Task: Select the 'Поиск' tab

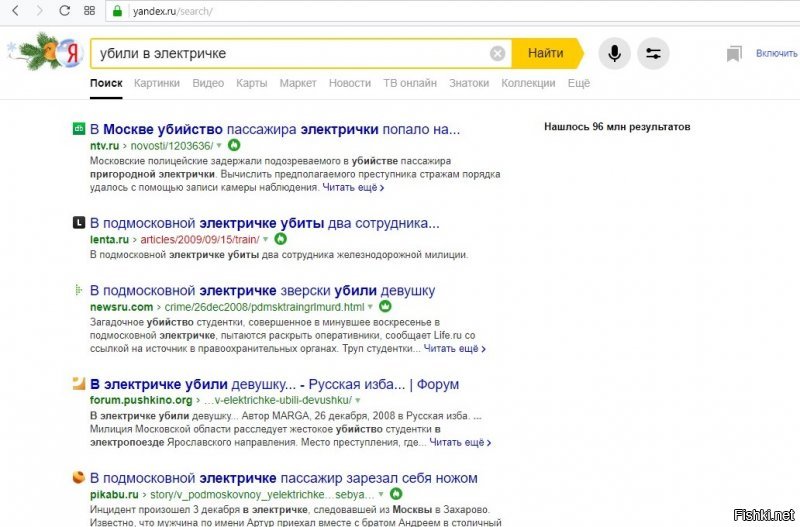Action: pos(106,83)
